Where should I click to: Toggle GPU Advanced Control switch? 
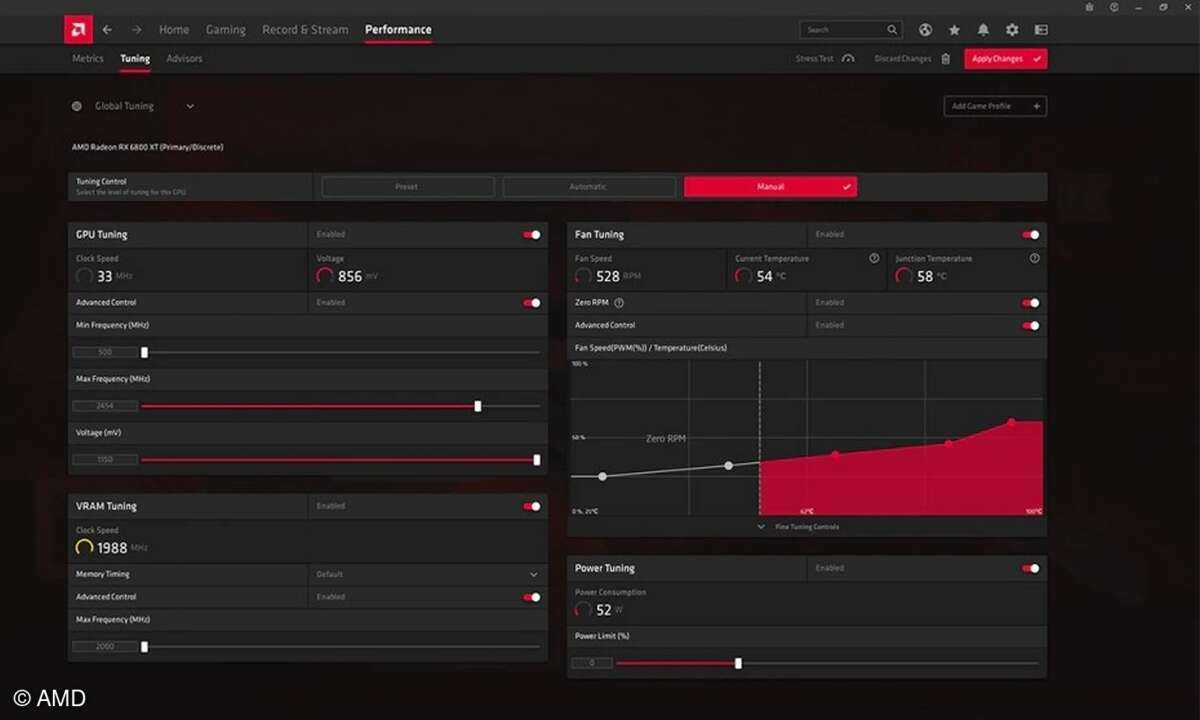(x=531, y=302)
